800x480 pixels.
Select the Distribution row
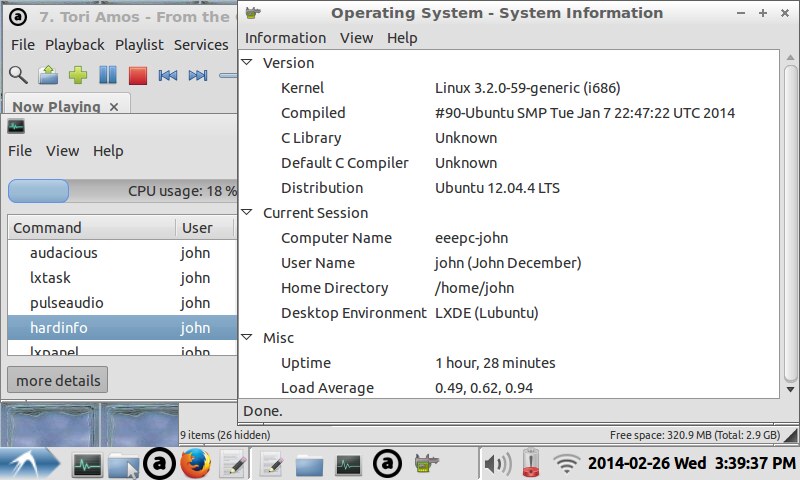click(x=509, y=188)
